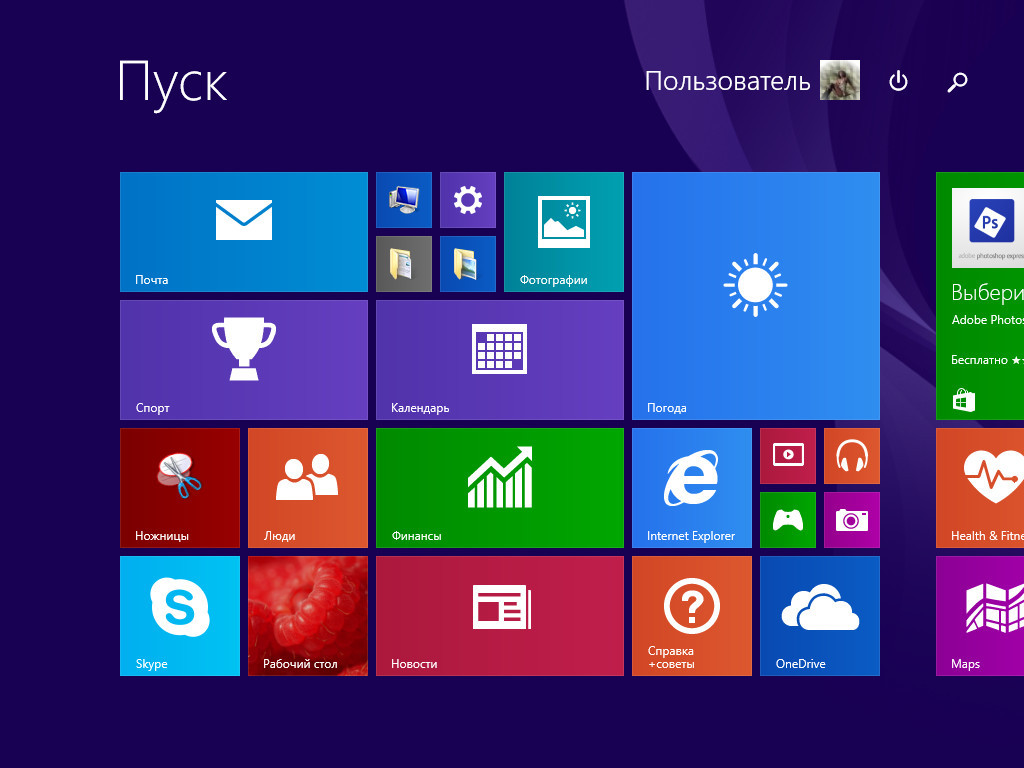Open the Пользователь account menu

[727, 81]
